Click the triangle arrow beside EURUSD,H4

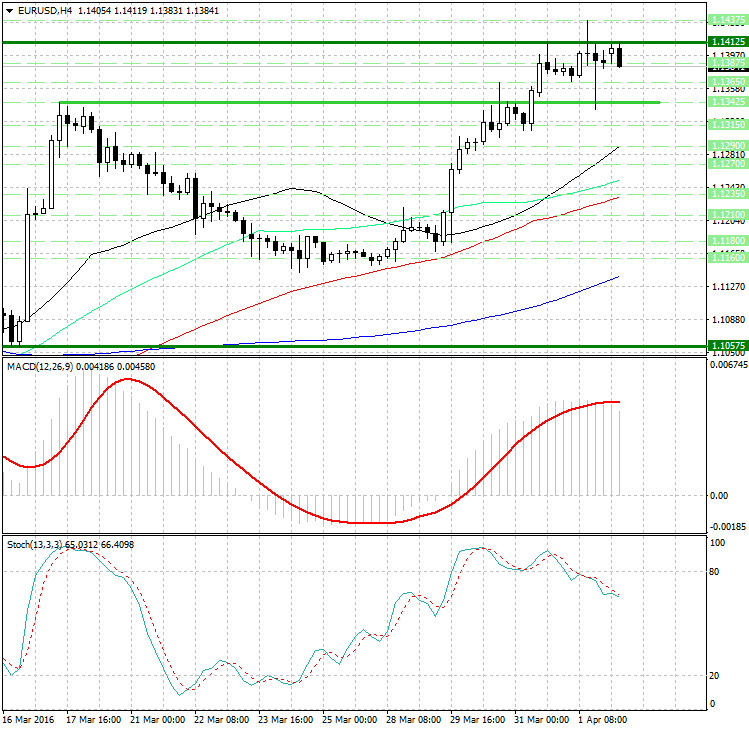pos(9,11)
